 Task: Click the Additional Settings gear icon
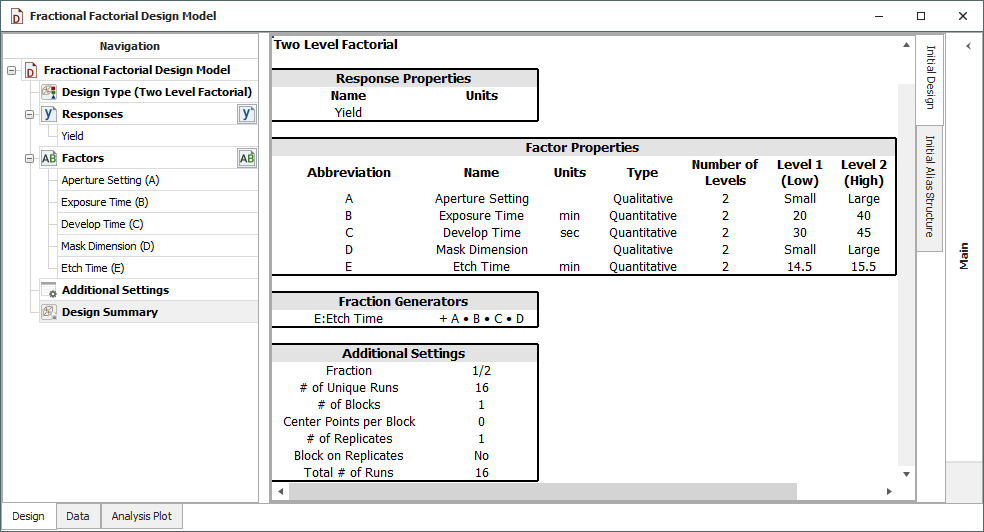click(48, 290)
